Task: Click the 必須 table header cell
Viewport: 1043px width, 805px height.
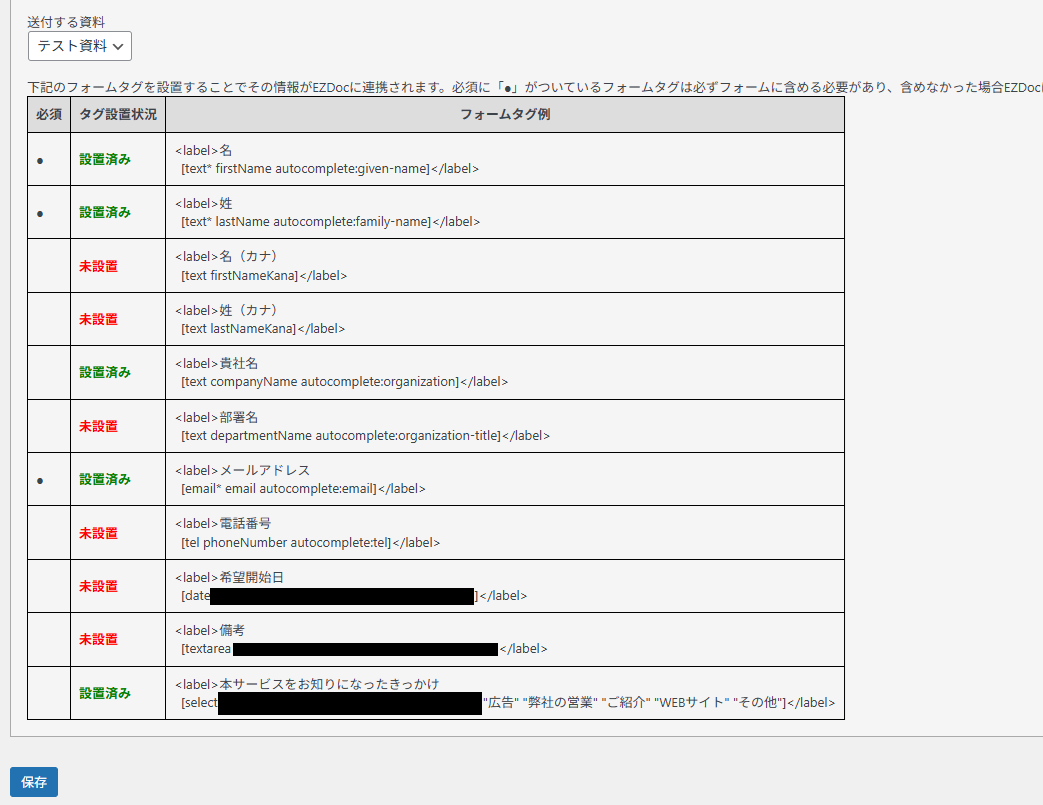Action: (48, 114)
